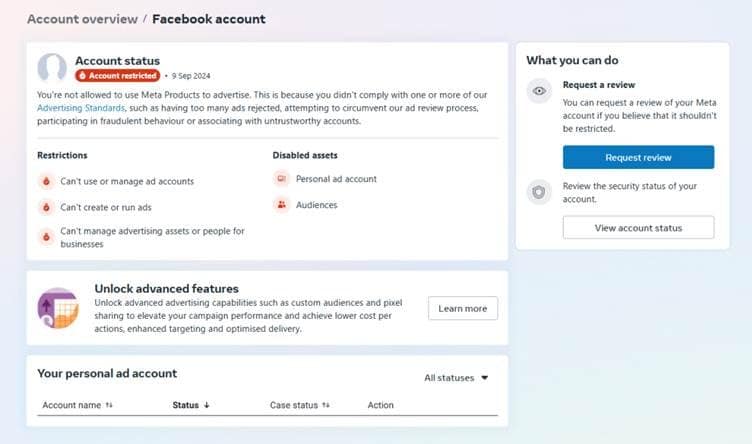Click restriction icon for Can't create or run ads
This screenshot has width=752, height=444.
pos(45,207)
